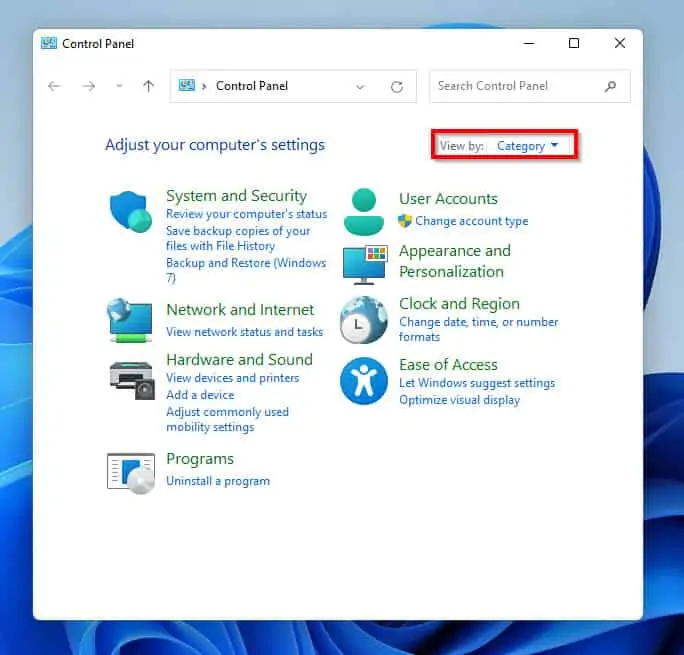
Task: Click the Control Panel icon in the address bar
Action: (x=187, y=85)
